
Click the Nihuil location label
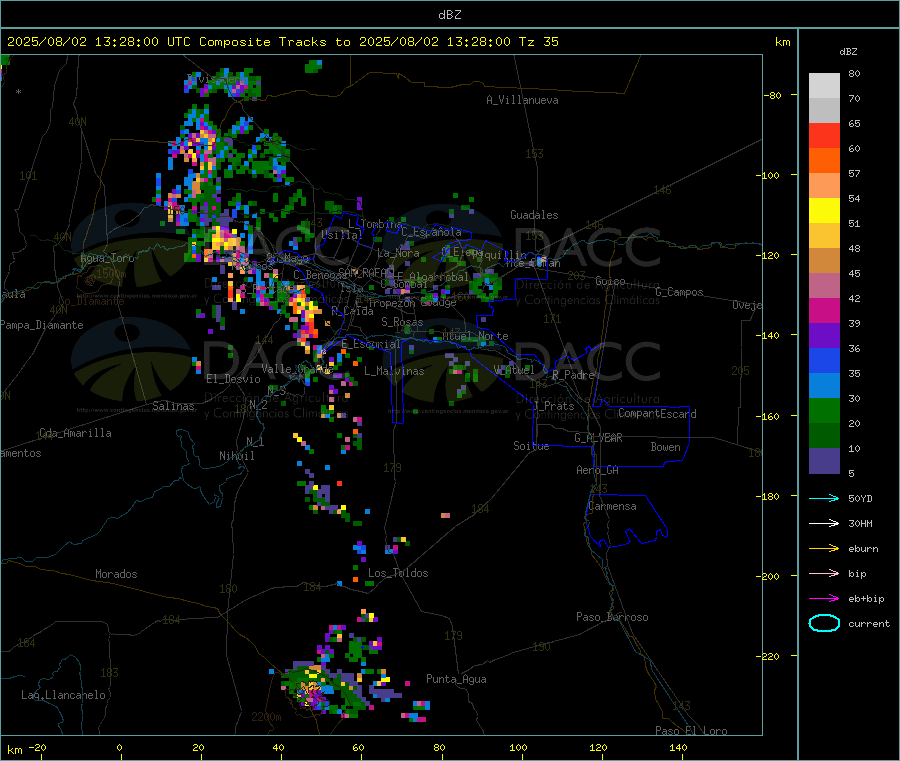236,456
